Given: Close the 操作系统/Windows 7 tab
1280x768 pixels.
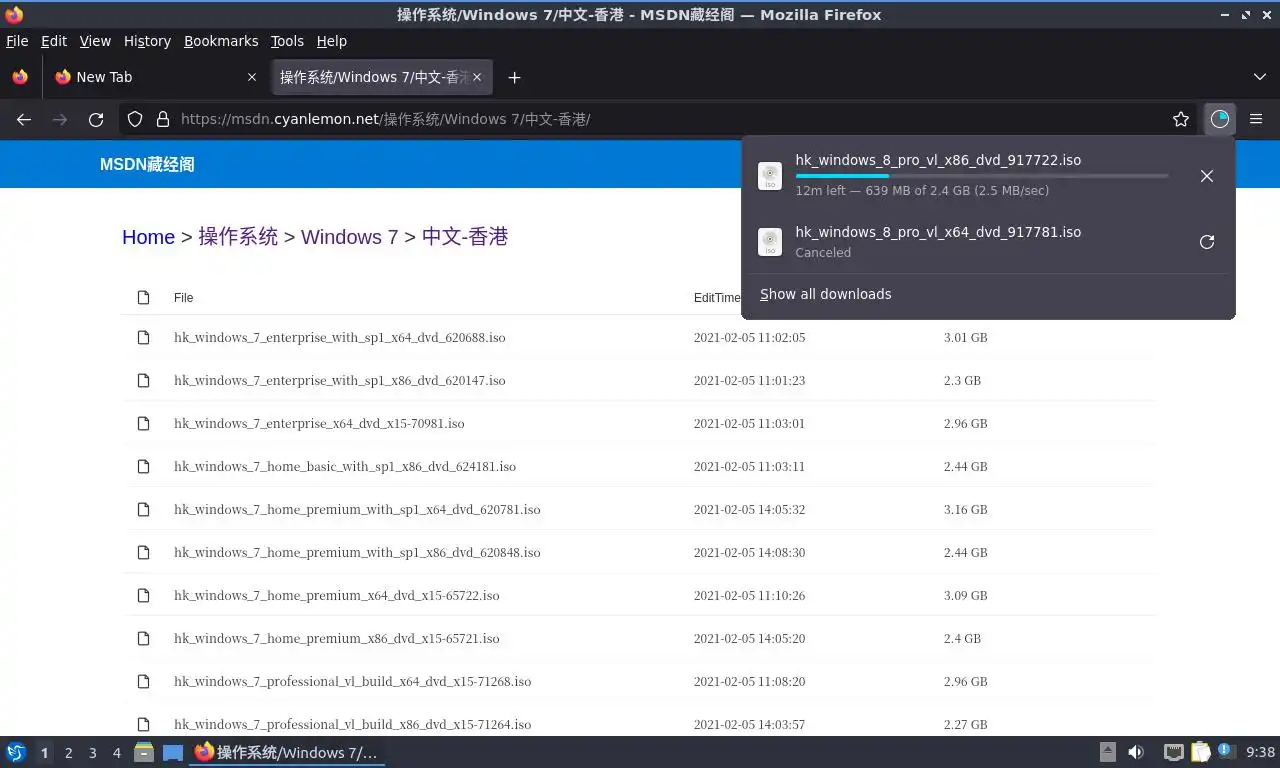Looking at the screenshot, I should [477, 77].
